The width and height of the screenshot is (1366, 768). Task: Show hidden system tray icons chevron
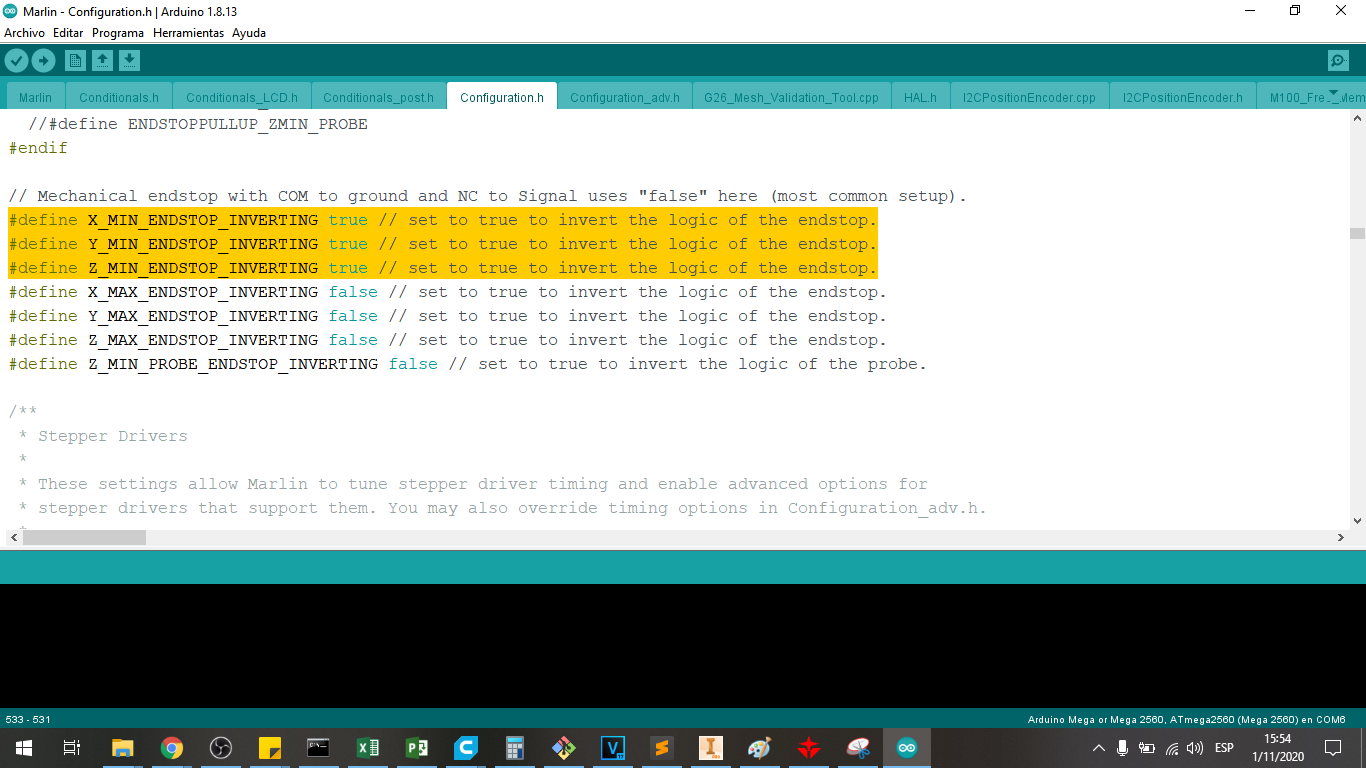point(1099,748)
